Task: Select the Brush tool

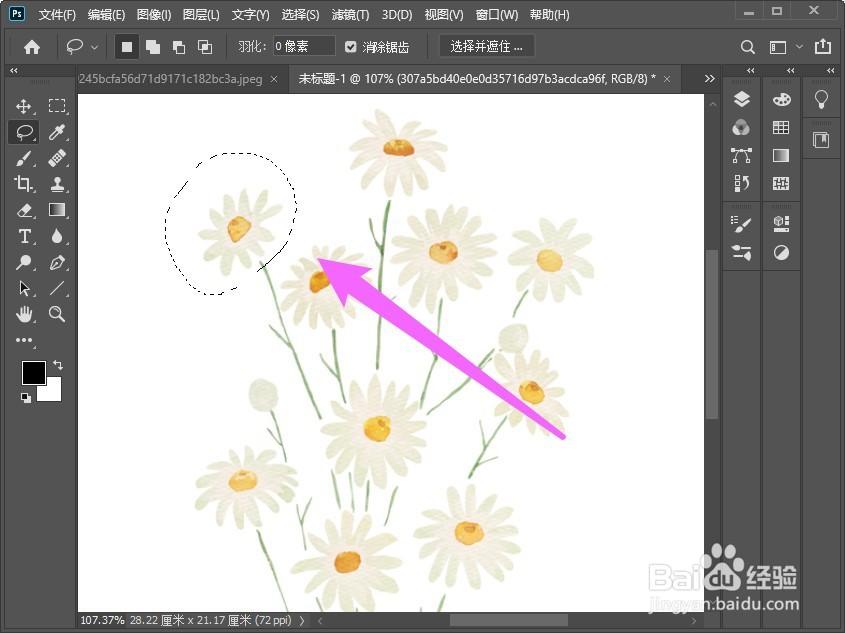Action: coord(24,158)
